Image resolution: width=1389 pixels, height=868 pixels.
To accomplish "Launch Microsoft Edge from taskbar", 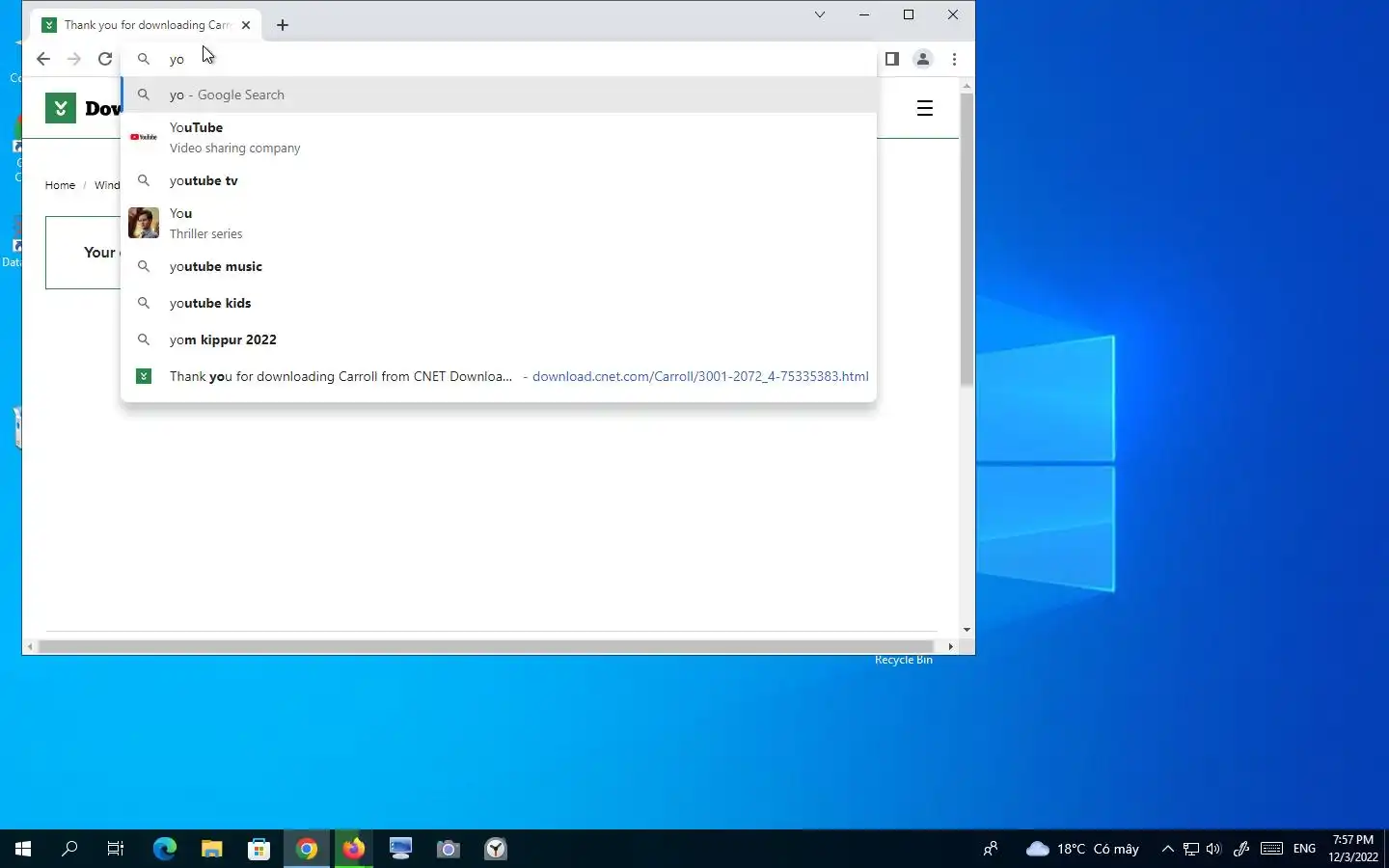I will coord(165,849).
